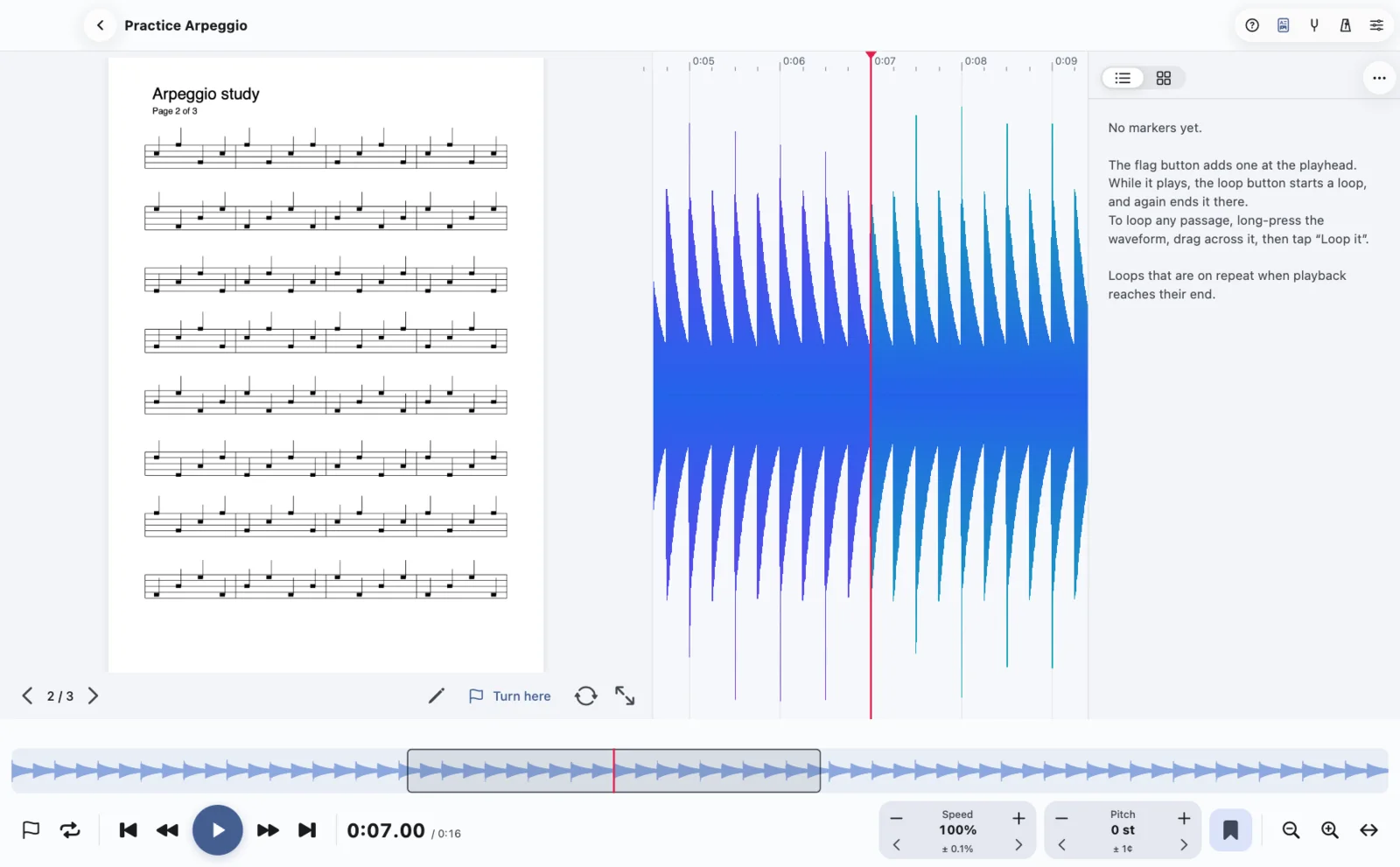Toggle the loop button

[x=70, y=830]
